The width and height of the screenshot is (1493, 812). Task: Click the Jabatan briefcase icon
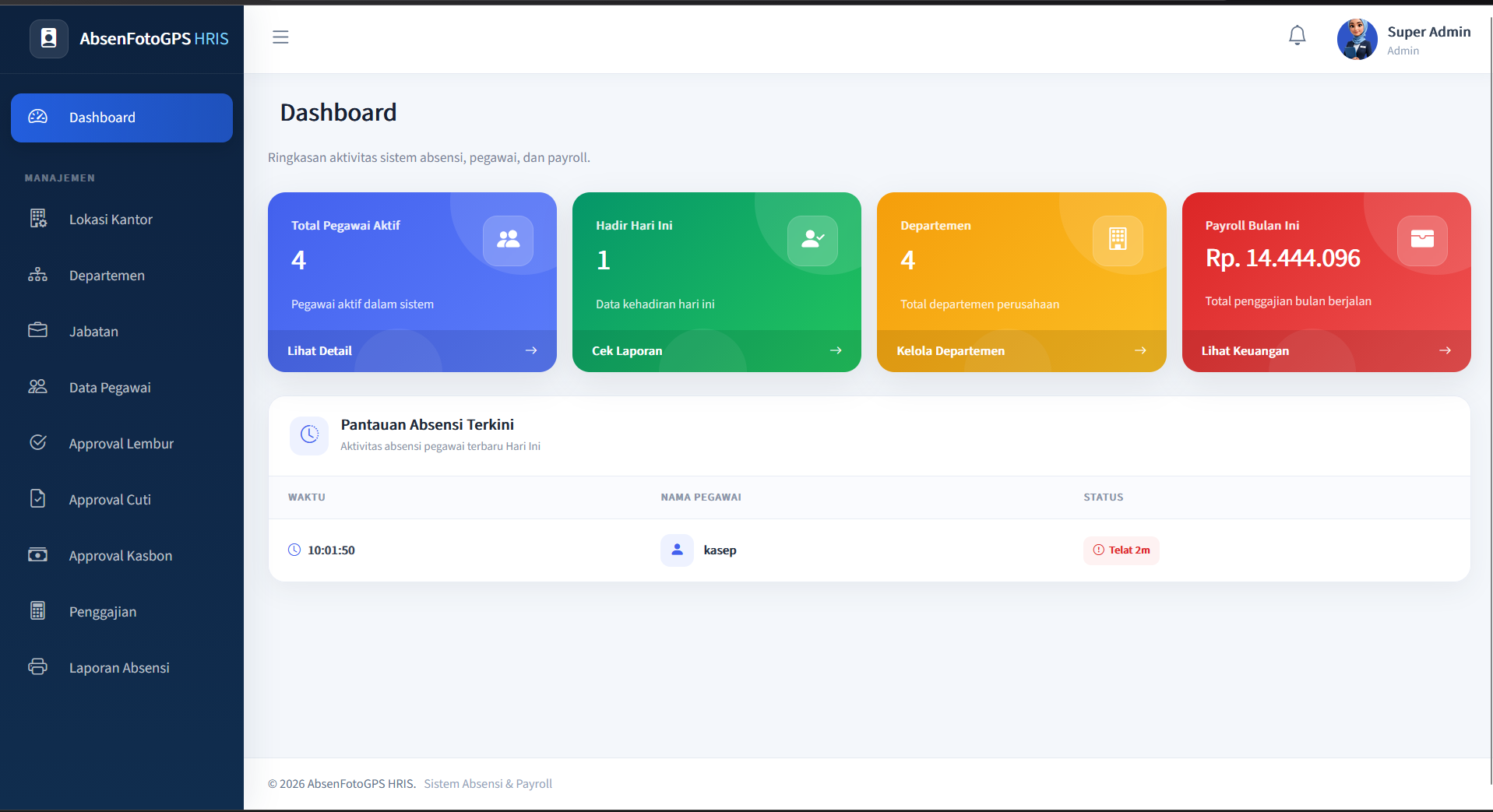(37, 331)
